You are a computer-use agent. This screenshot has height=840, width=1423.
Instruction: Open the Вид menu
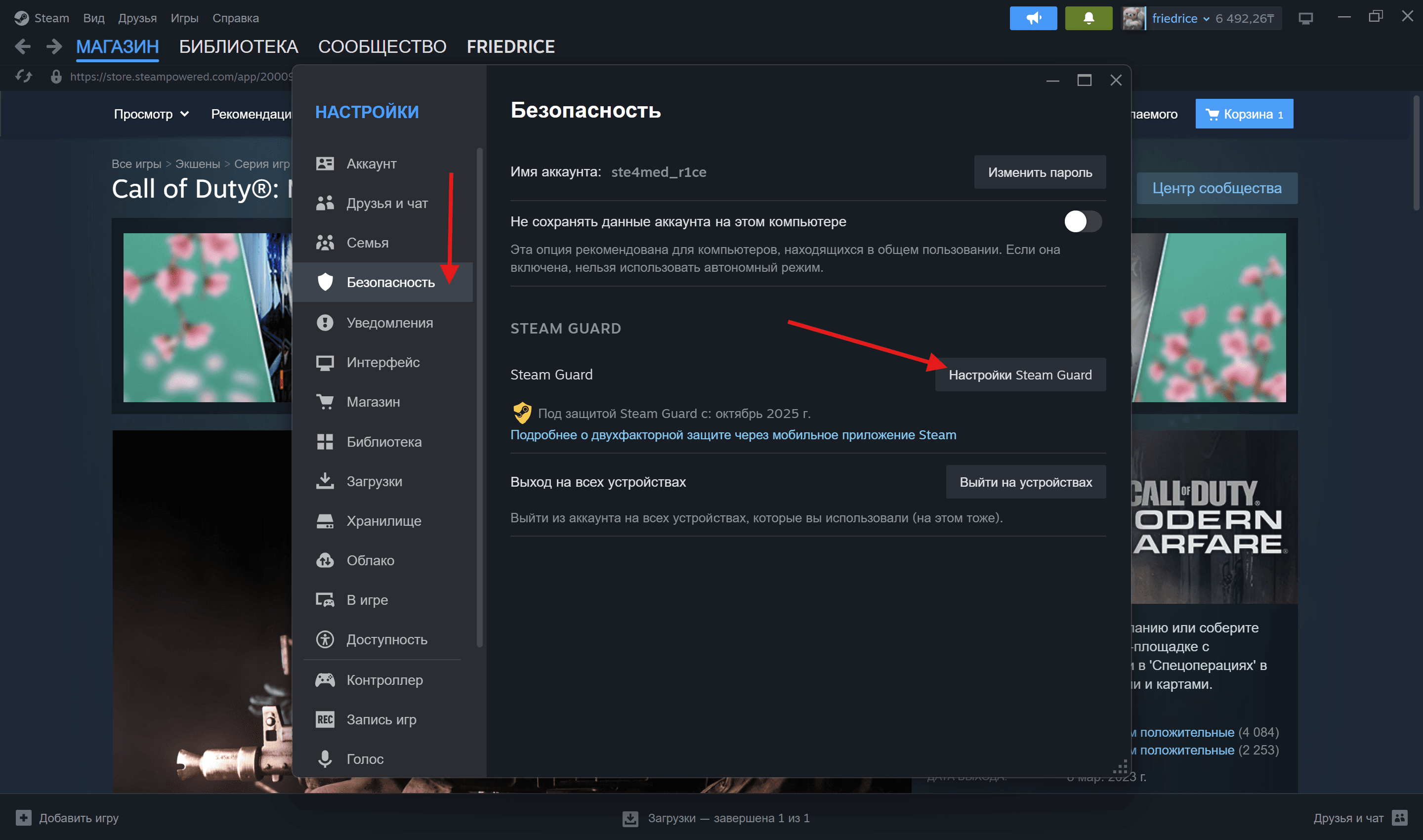coord(94,18)
